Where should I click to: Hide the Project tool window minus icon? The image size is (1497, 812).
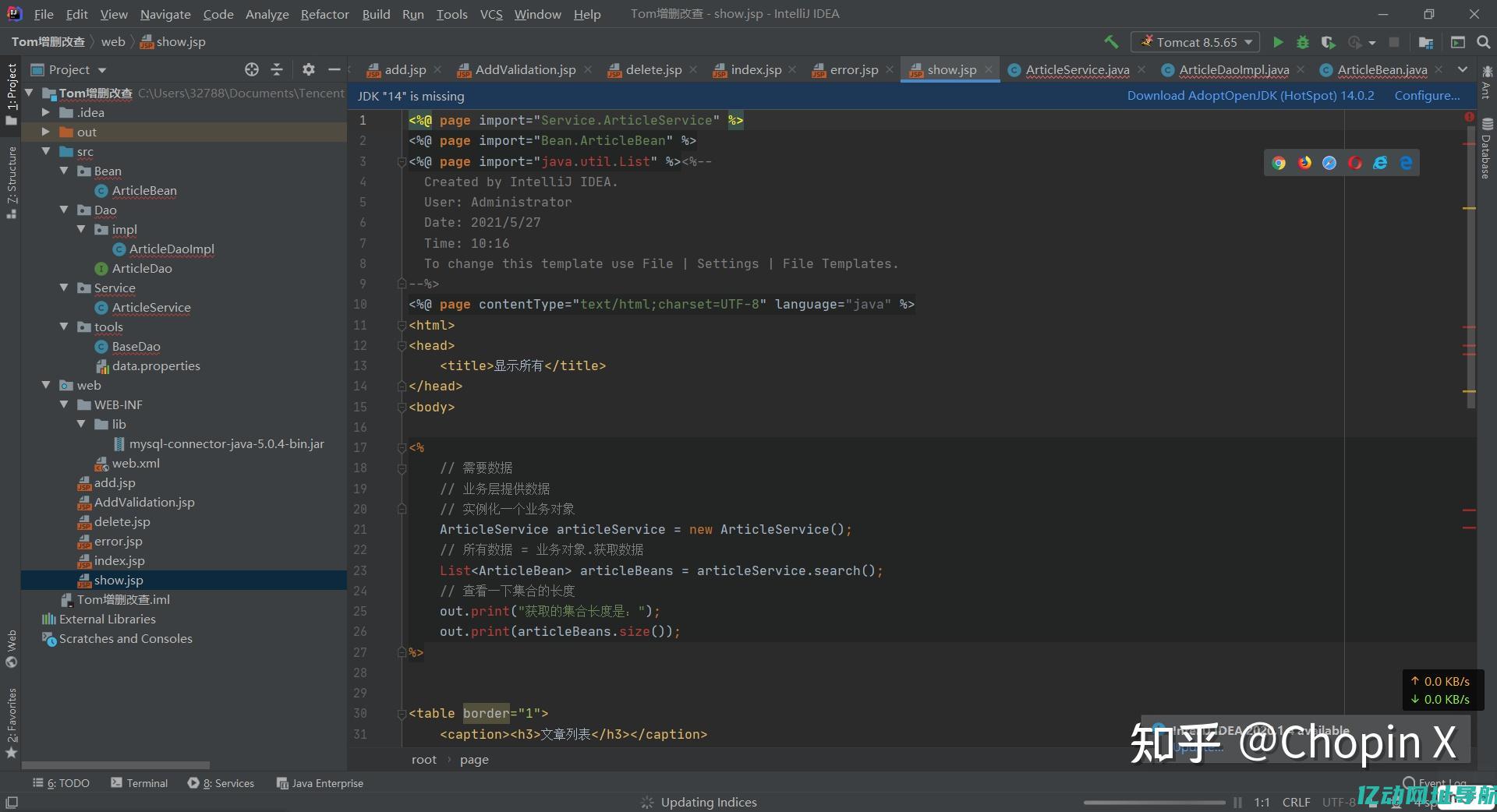(x=334, y=69)
